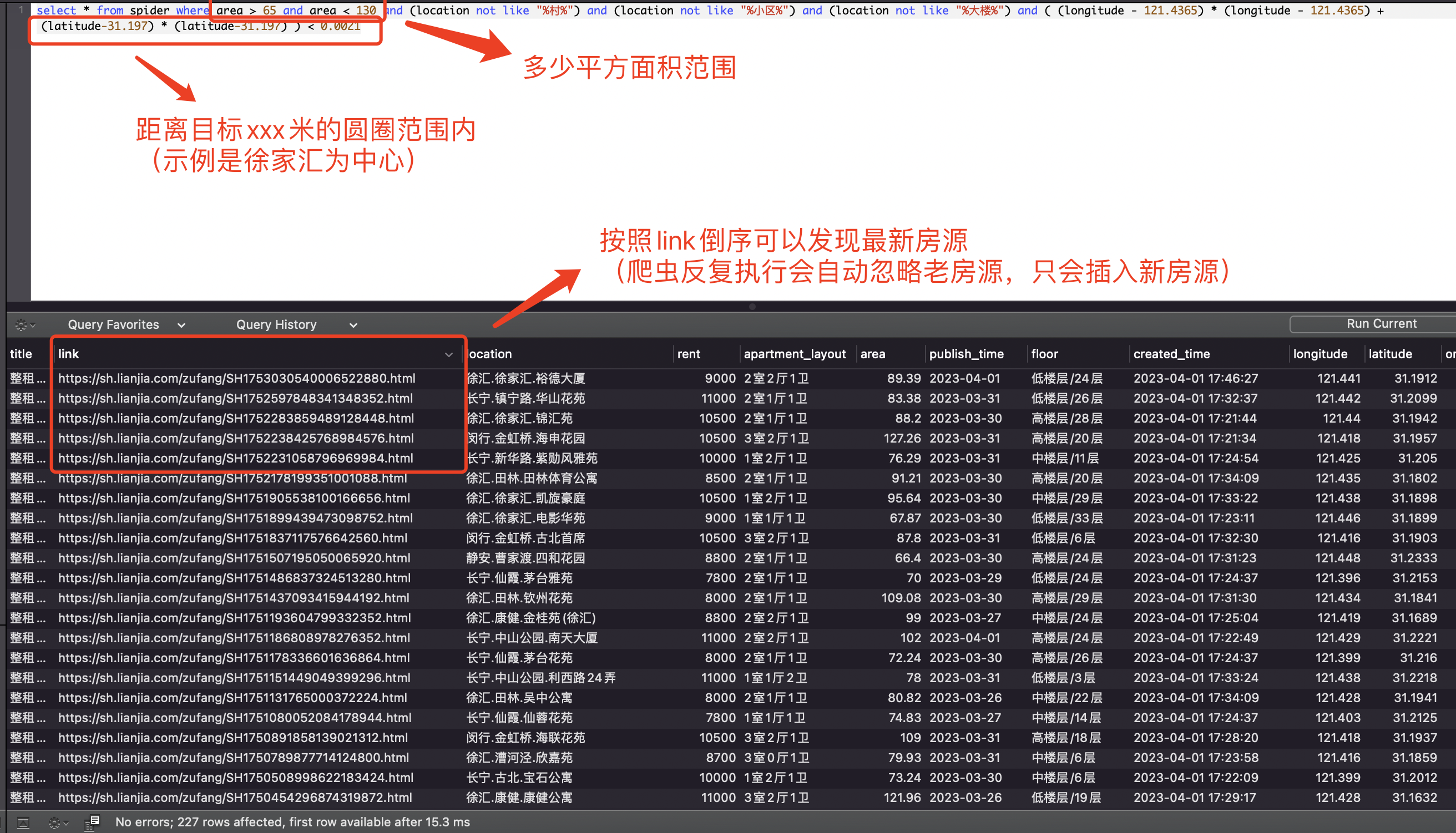1456x833 pixels.
Task: Open the query editor gear menu
Action: pos(24,325)
